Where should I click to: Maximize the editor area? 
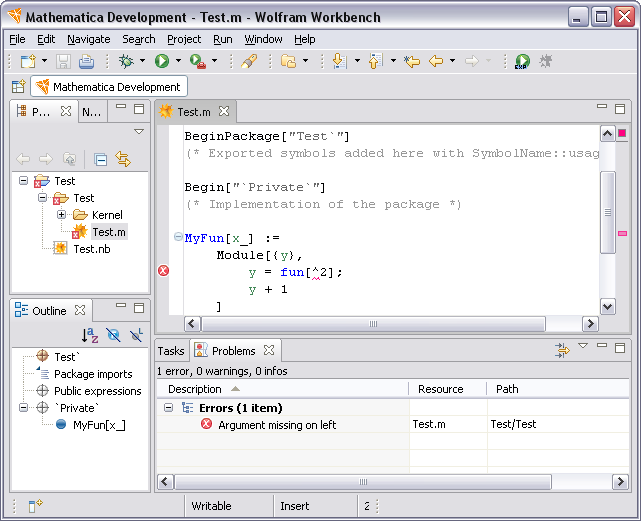620,109
